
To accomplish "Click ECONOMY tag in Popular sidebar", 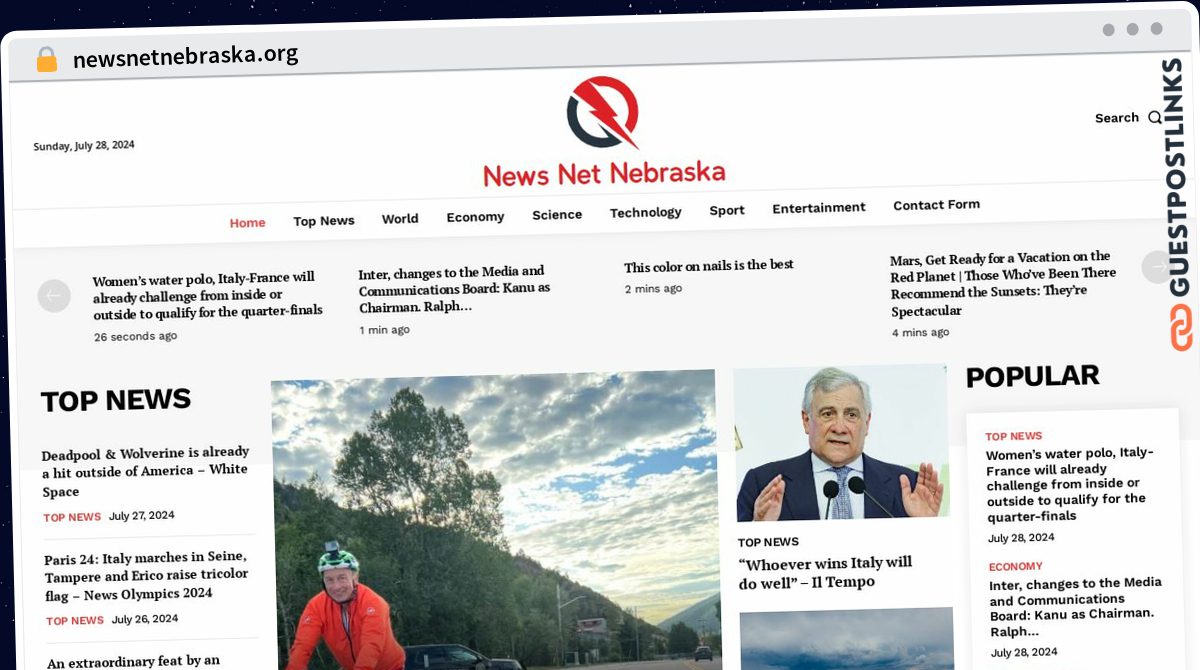I will click(1016, 567).
